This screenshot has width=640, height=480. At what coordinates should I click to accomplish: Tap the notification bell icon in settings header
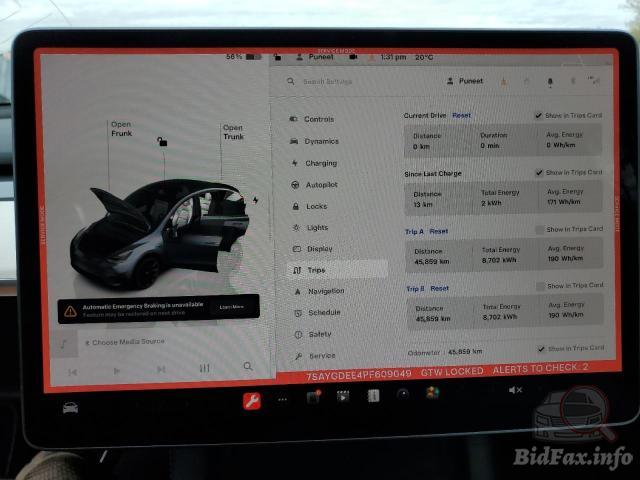549,82
